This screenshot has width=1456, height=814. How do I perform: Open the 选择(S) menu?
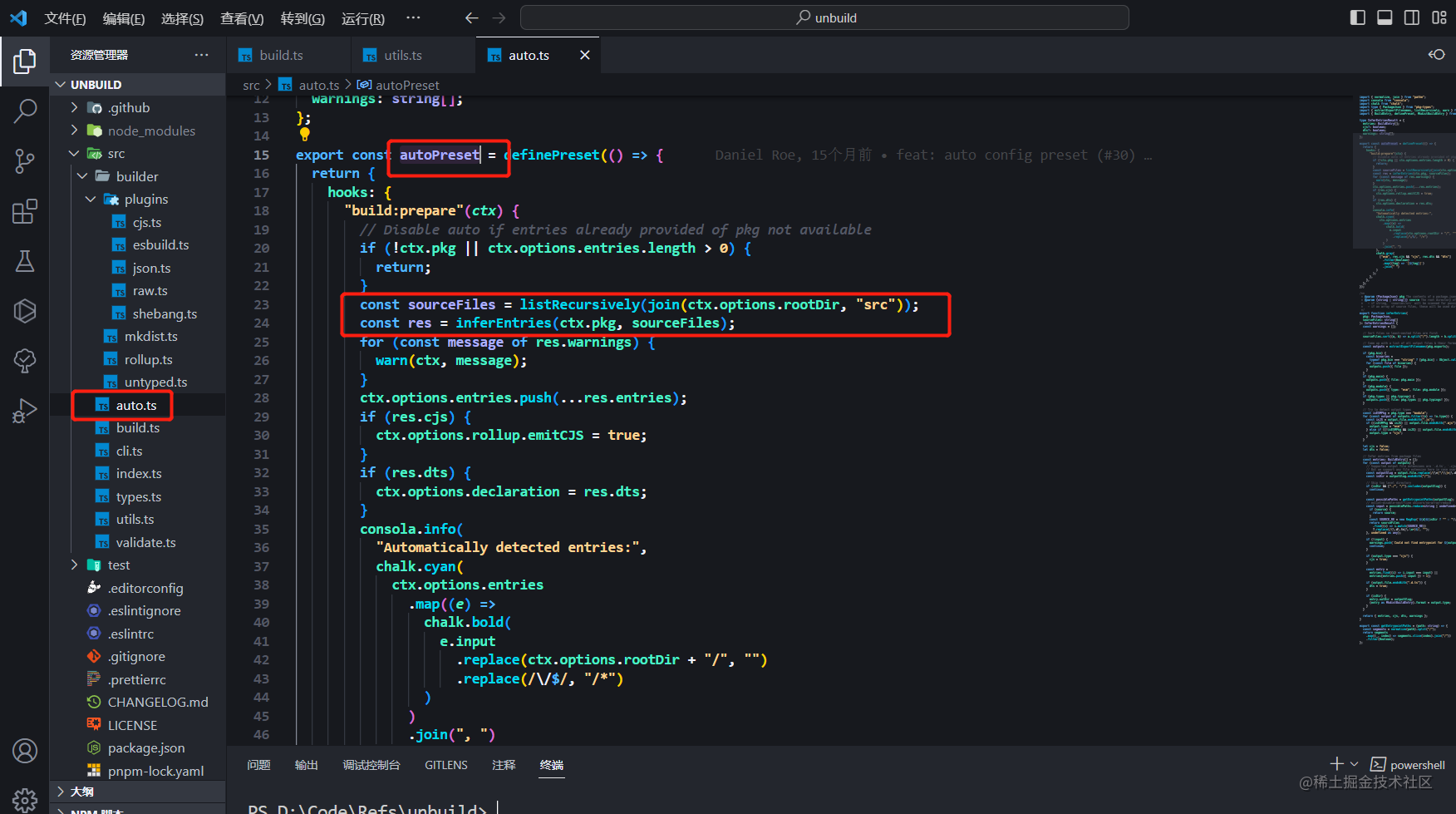182,18
